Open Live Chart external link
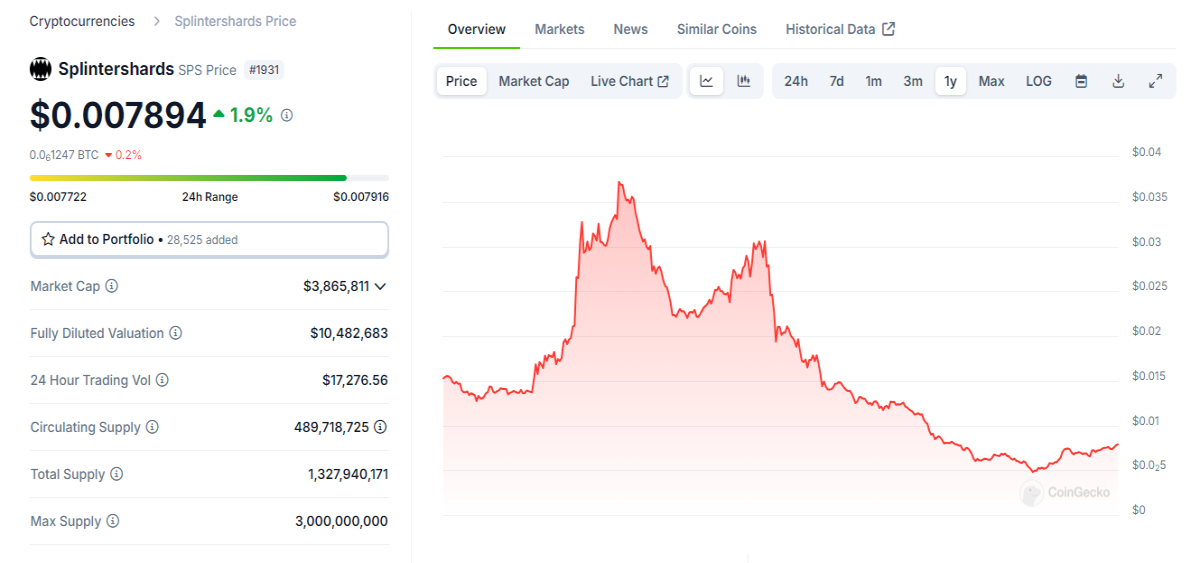 click(x=629, y=81)
